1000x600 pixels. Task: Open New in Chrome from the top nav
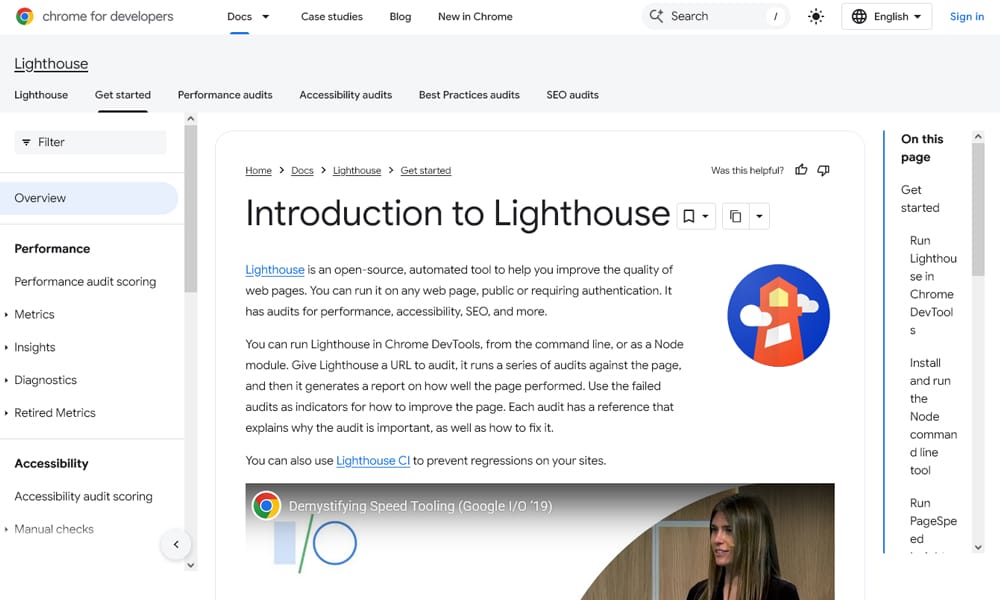pos(474,16)
